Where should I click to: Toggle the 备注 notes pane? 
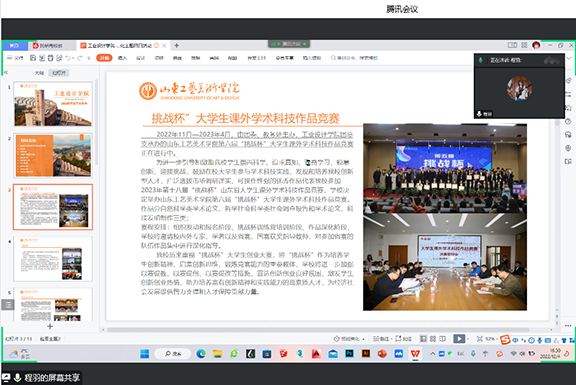pyautogui.click(x=381, y=339)
